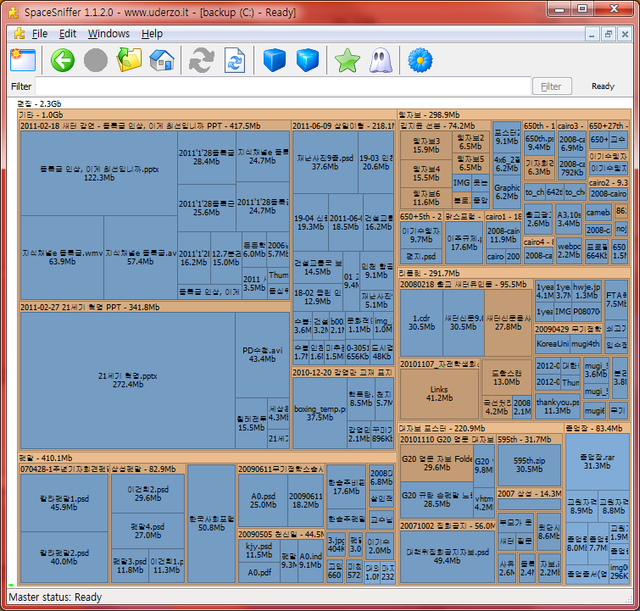This screenshot has height=611, width=640.
Task: Click the 417.5Mb PPT folder header
Action: 155,126
